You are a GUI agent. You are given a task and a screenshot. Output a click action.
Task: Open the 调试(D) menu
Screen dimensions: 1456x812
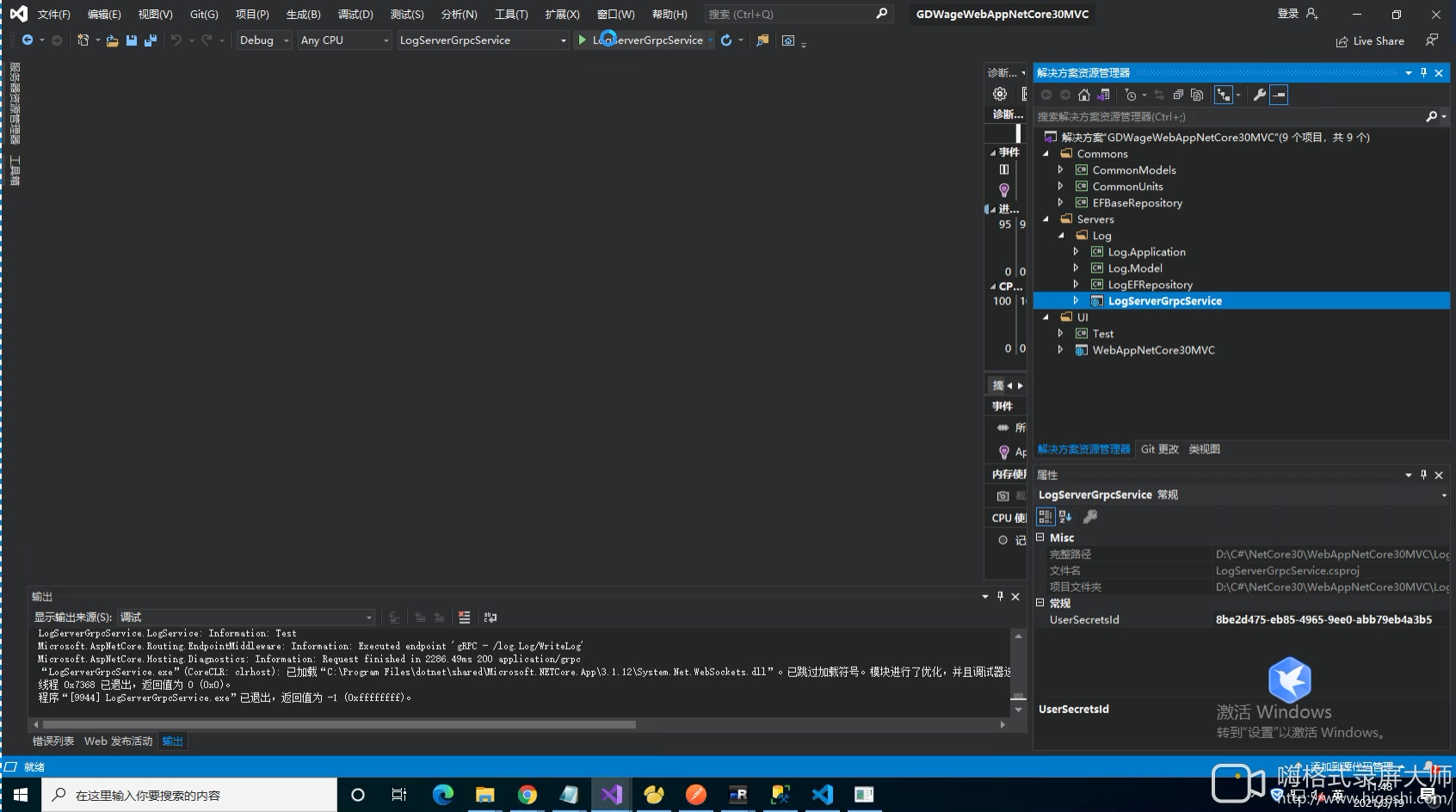(355, 15)
